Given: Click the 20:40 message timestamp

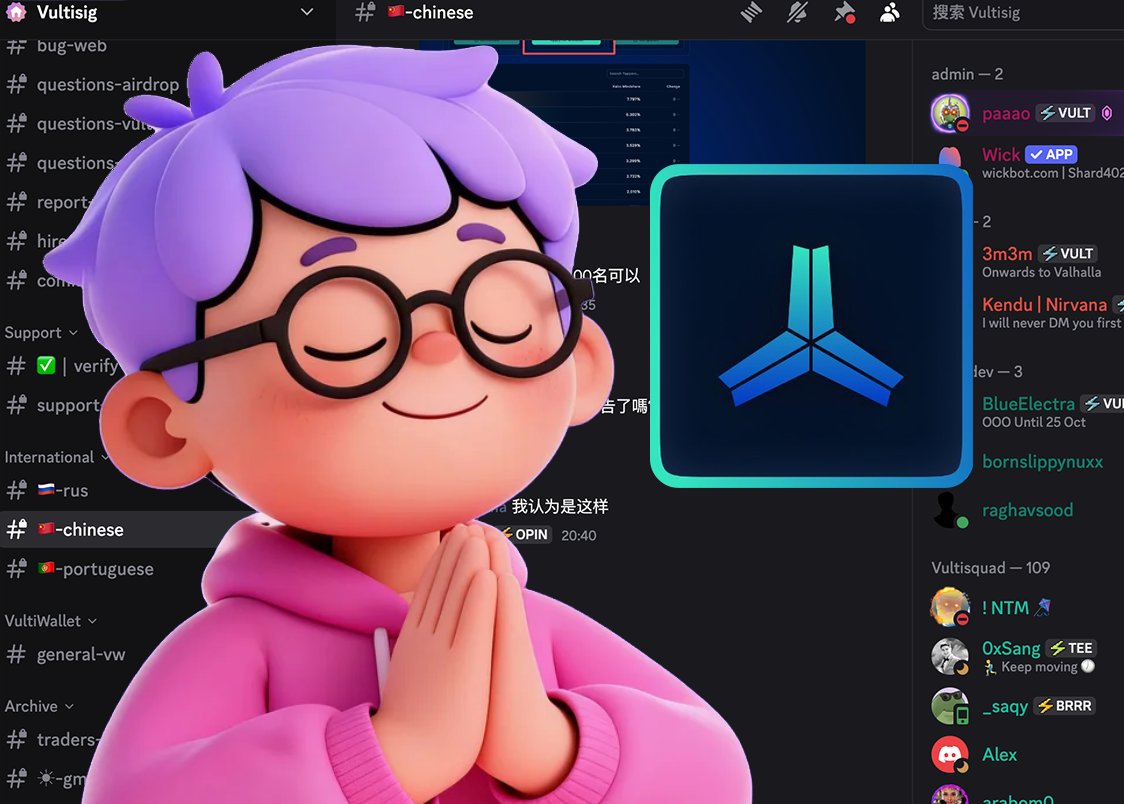Looking at the screenshot, I should point(578,536).
